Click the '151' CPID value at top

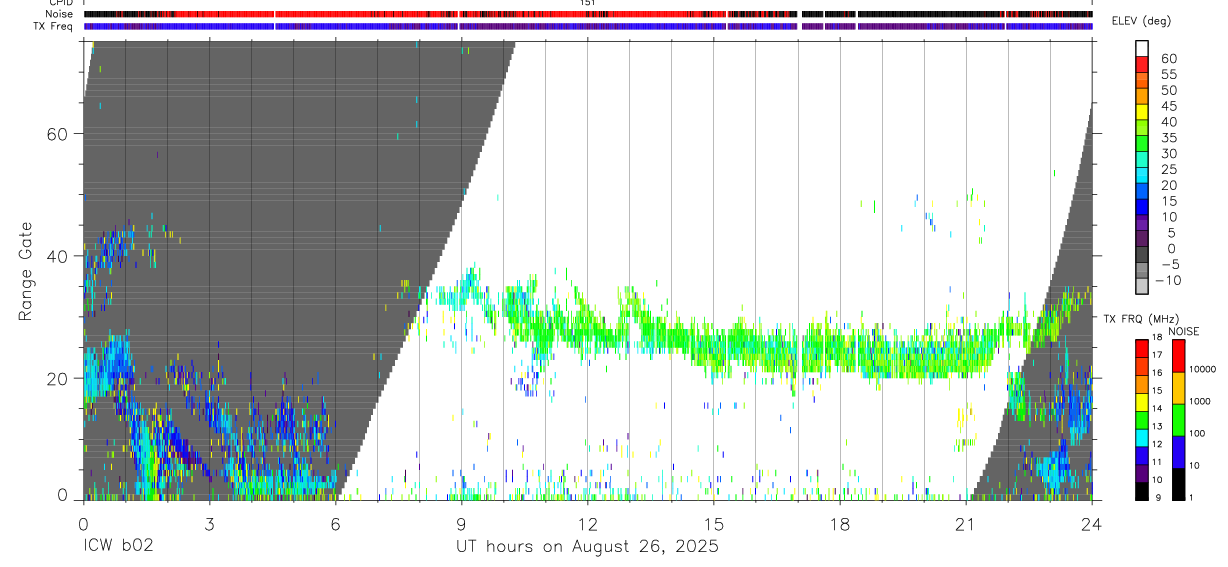click(587, 3)
